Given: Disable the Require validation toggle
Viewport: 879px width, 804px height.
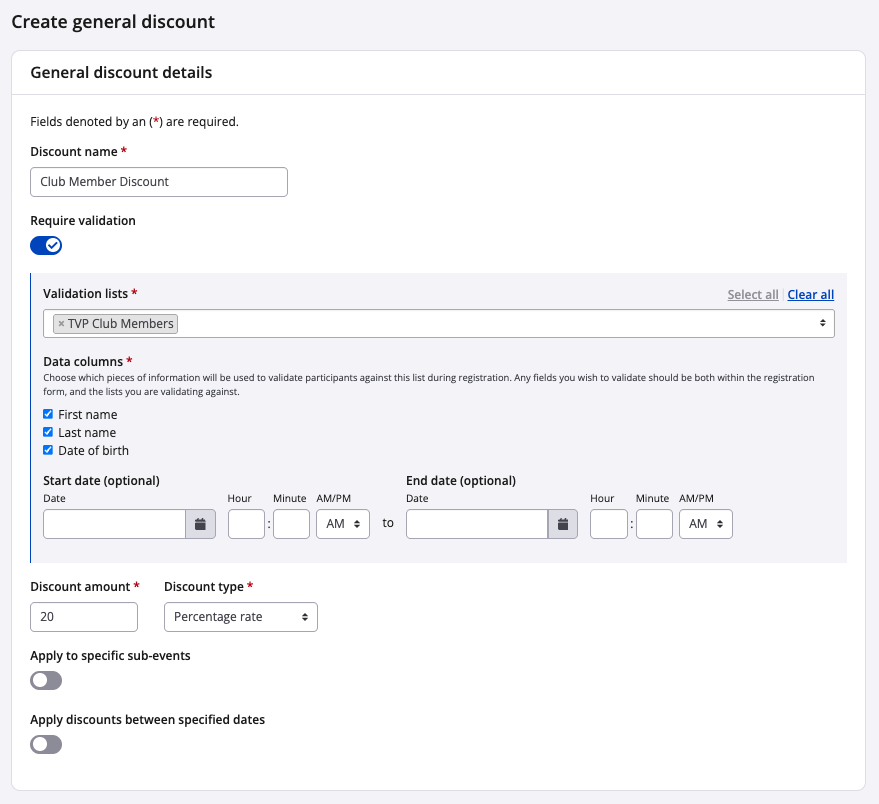Looking at the screenshot, I should point(46,245).
